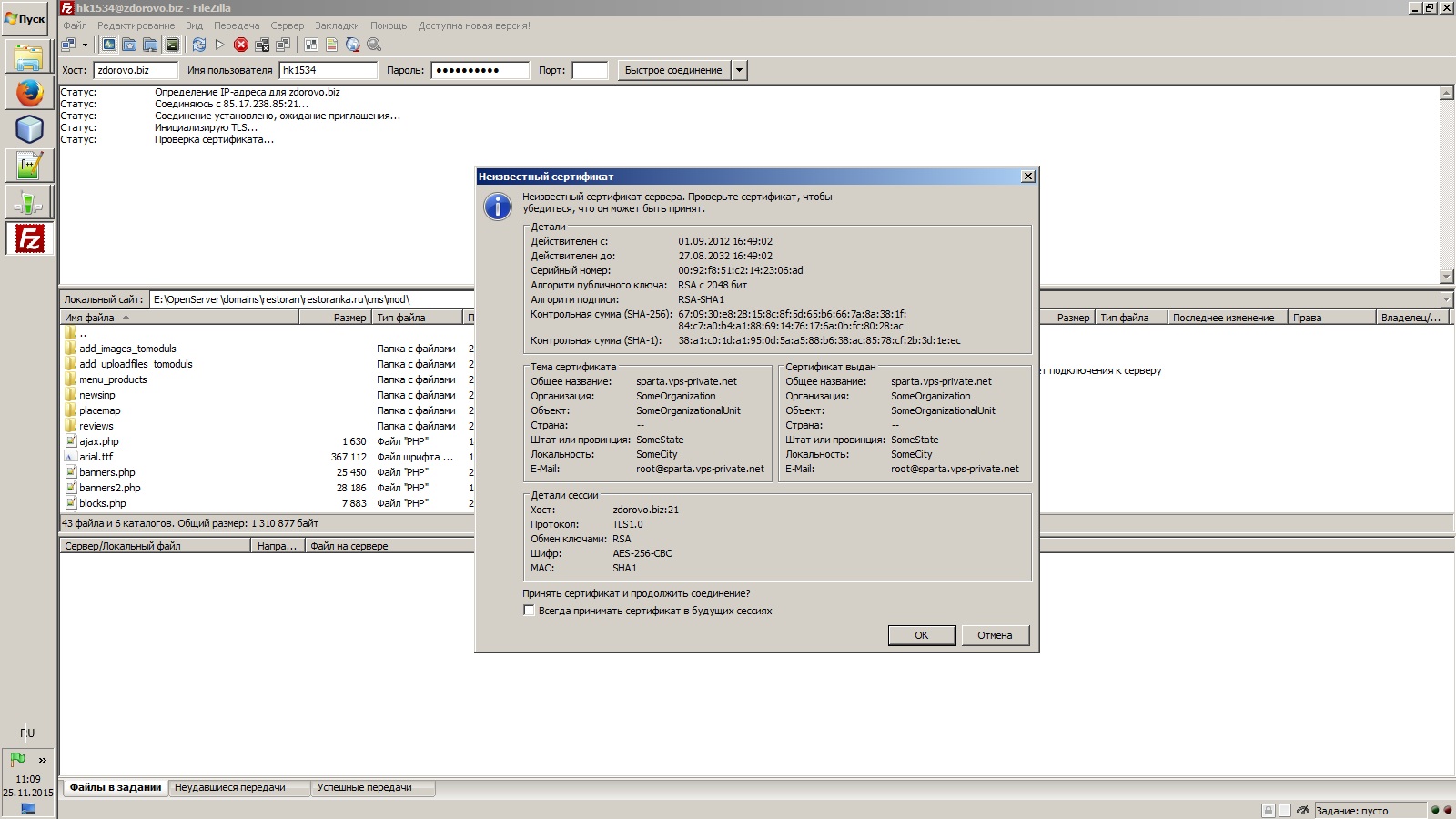This screenshot has height=819, width=1456.
Task: Open the Передача menu
Action: point(237,25)
